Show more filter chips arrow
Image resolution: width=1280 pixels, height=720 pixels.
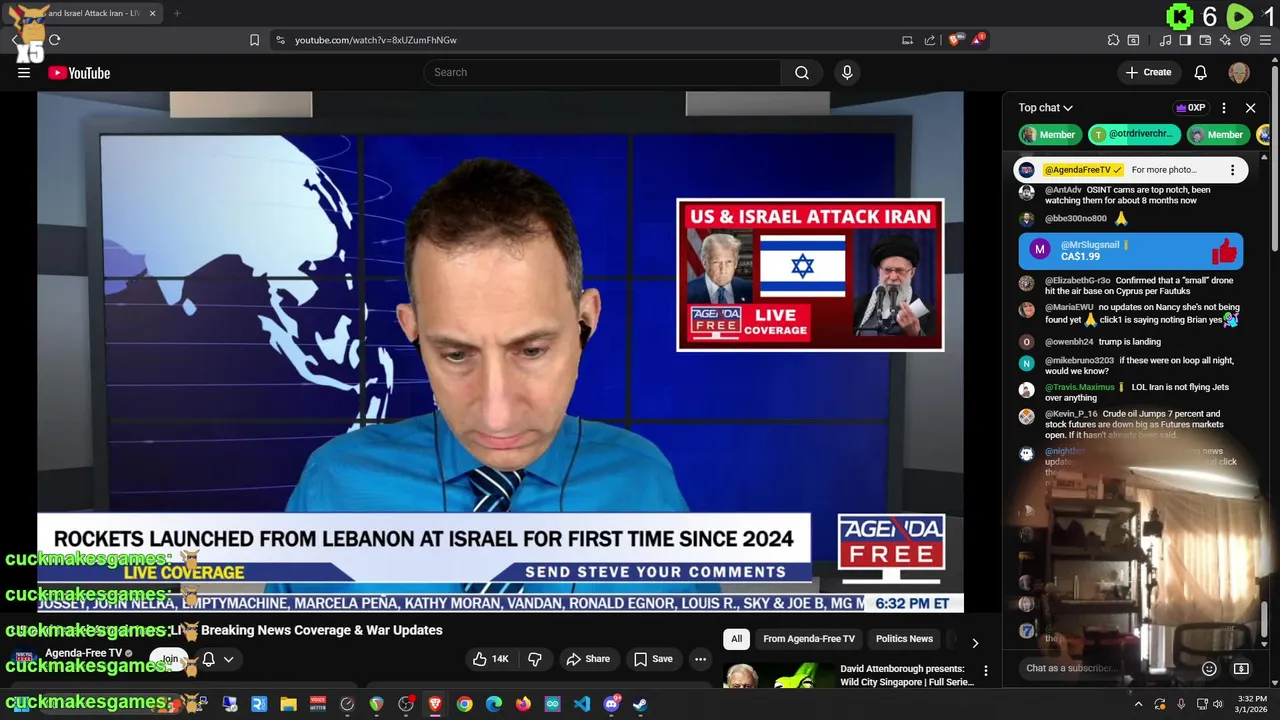click(x=975, y=643)
